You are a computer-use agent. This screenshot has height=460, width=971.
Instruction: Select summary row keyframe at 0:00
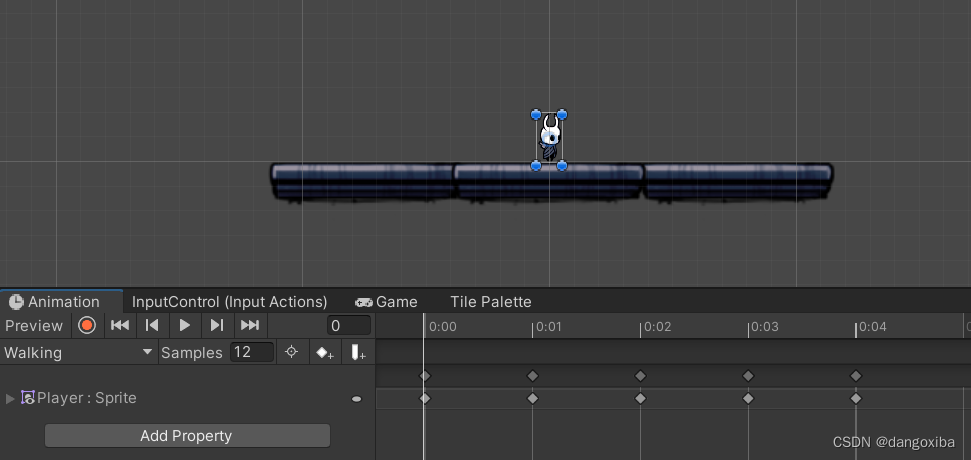tap(425, 376)
